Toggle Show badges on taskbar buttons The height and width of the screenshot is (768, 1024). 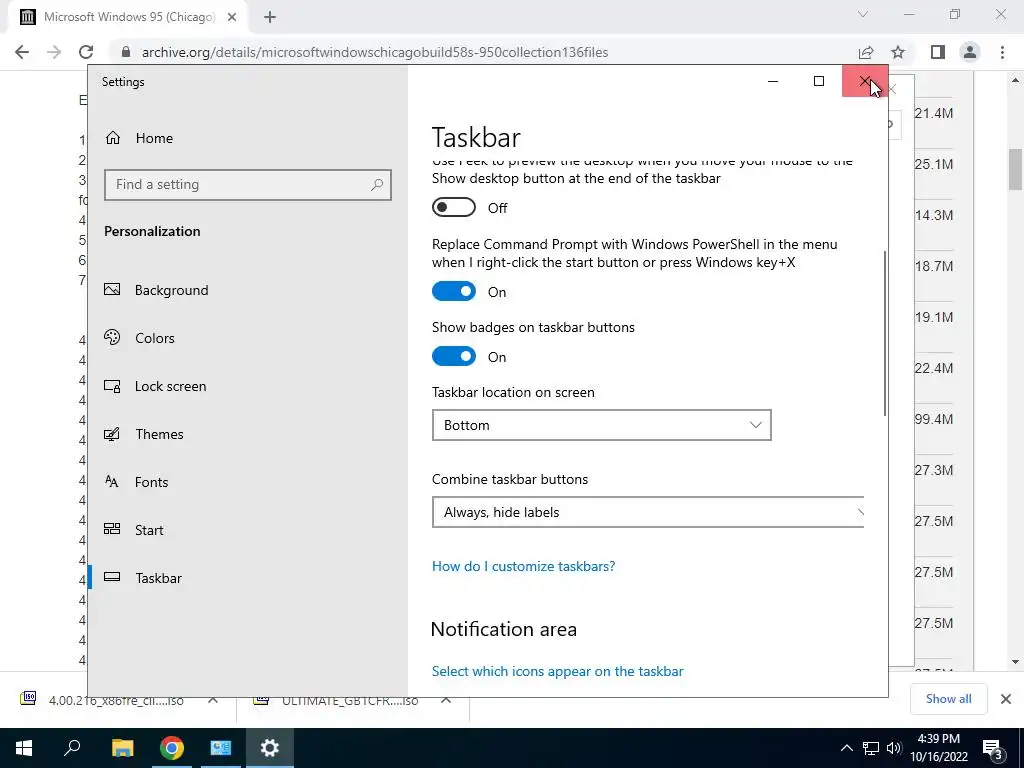454,356
